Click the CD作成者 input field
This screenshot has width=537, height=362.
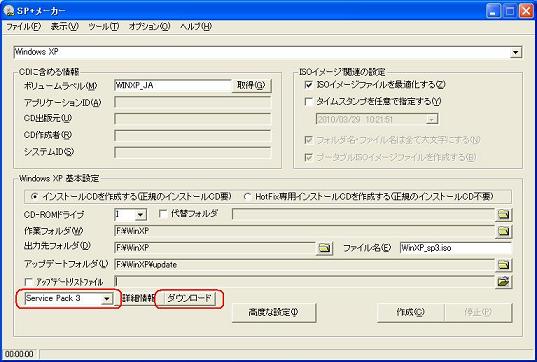tap(193, 135)
